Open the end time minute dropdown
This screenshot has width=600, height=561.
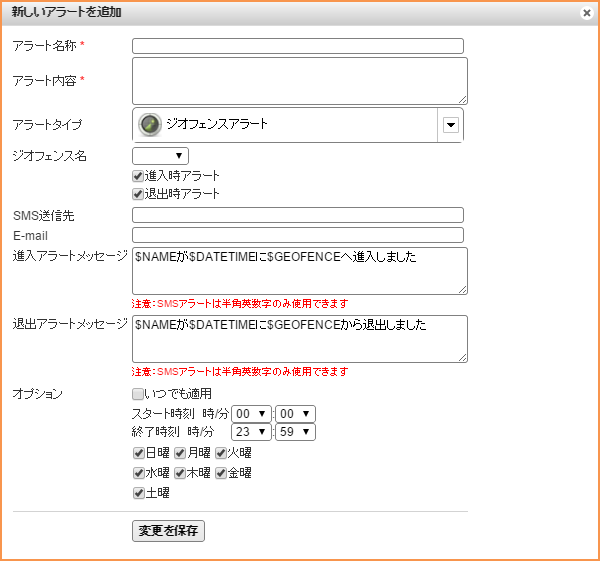point(295,432)
